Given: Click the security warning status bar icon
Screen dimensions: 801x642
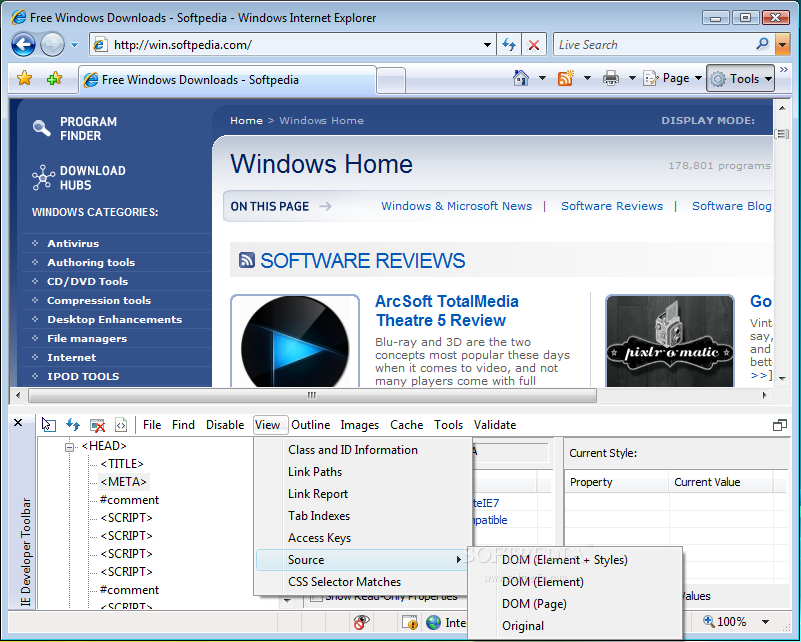Looking at the screenshot, I should point(410,622).
